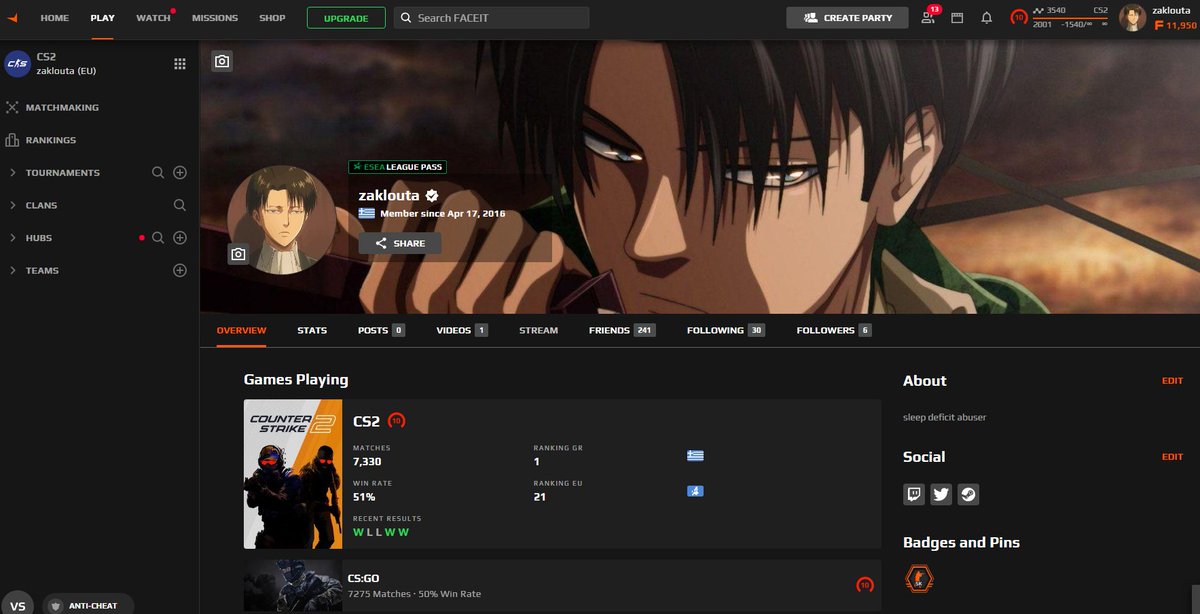Go to the Home nav item
The width and height of the screenshot is (1200, 614).
coord(55,18)
